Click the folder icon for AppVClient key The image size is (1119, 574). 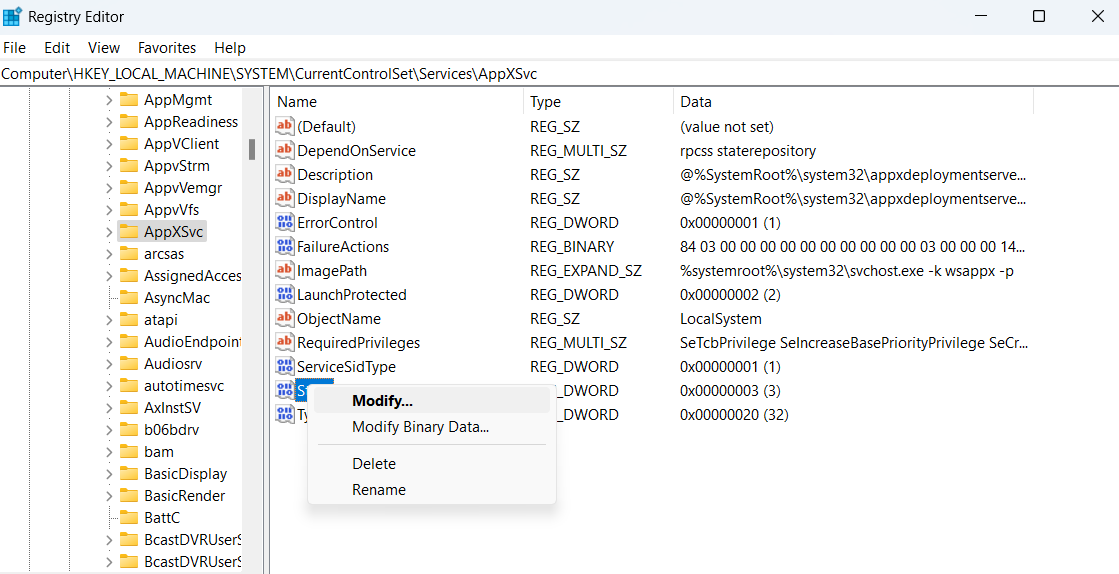128,144
